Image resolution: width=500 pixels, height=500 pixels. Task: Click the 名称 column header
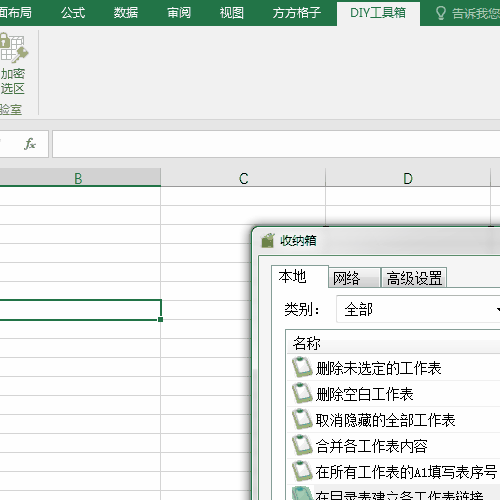[393, 343]
